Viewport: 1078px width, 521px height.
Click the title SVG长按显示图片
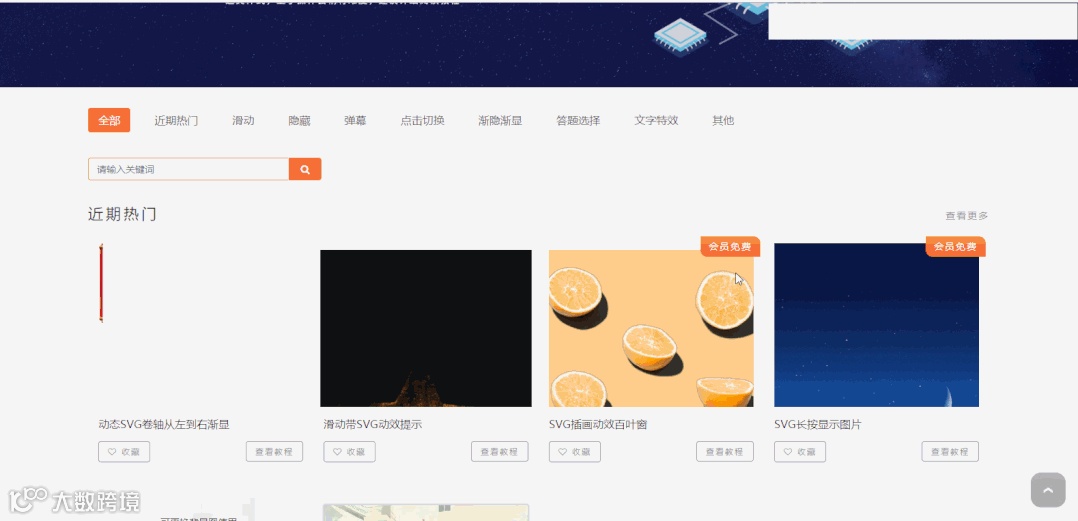tap(817, 425)
